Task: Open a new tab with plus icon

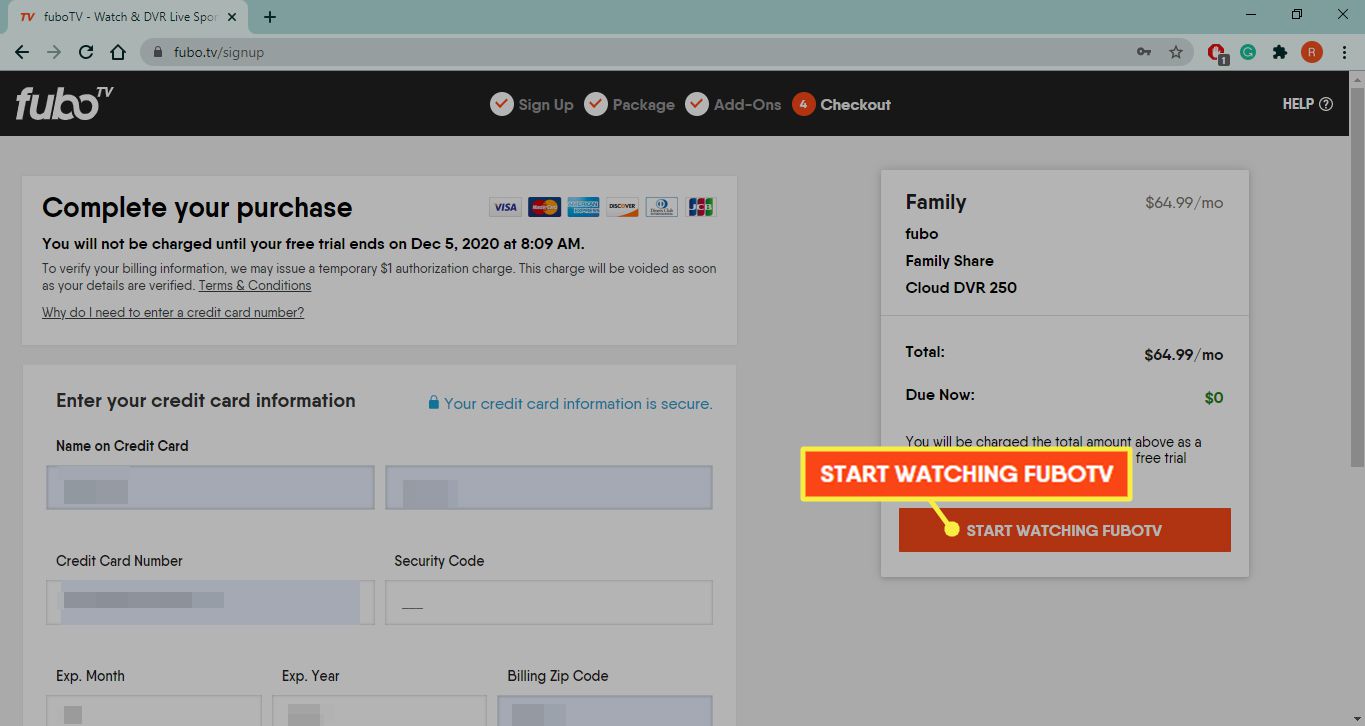Action: 270,17
